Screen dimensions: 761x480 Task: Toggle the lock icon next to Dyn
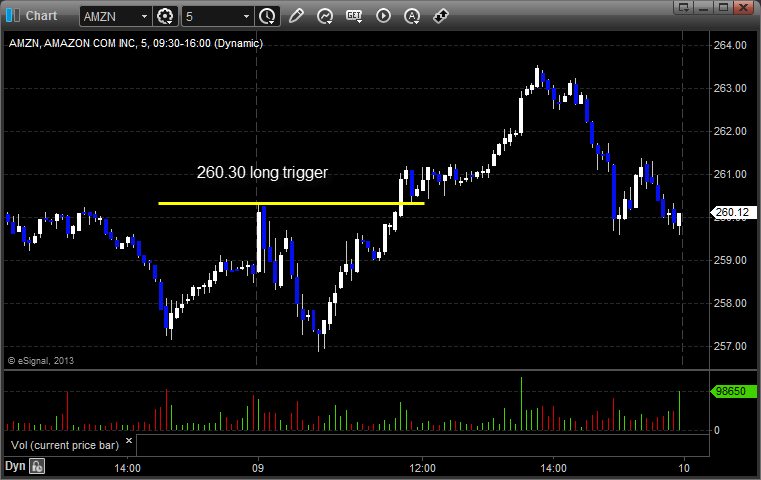coord(37,466)
